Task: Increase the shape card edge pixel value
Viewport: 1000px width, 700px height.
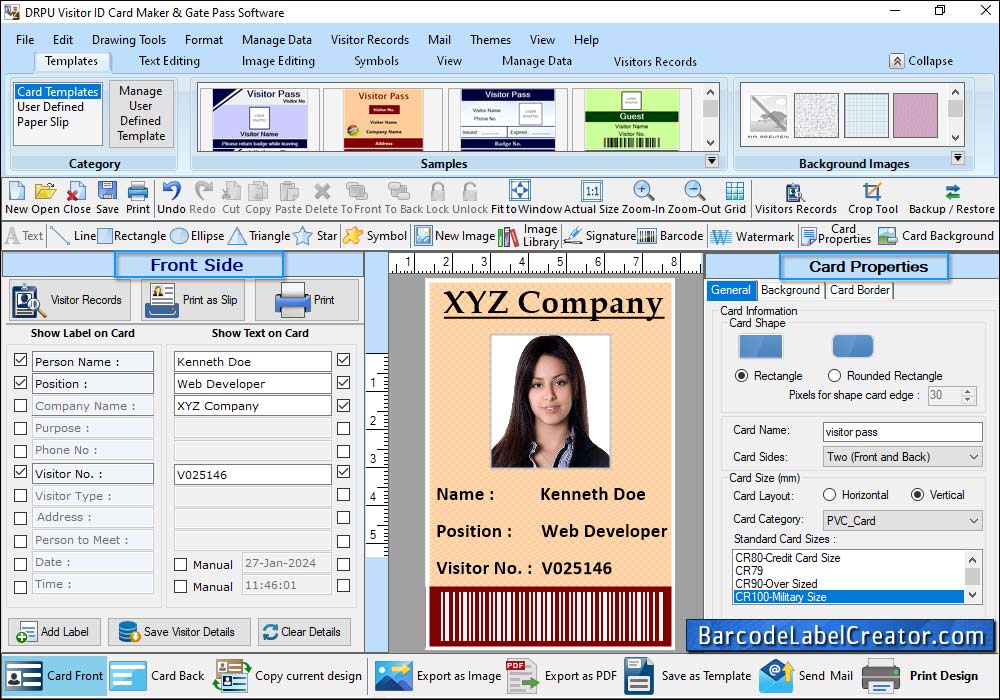Action: point(968,391)
